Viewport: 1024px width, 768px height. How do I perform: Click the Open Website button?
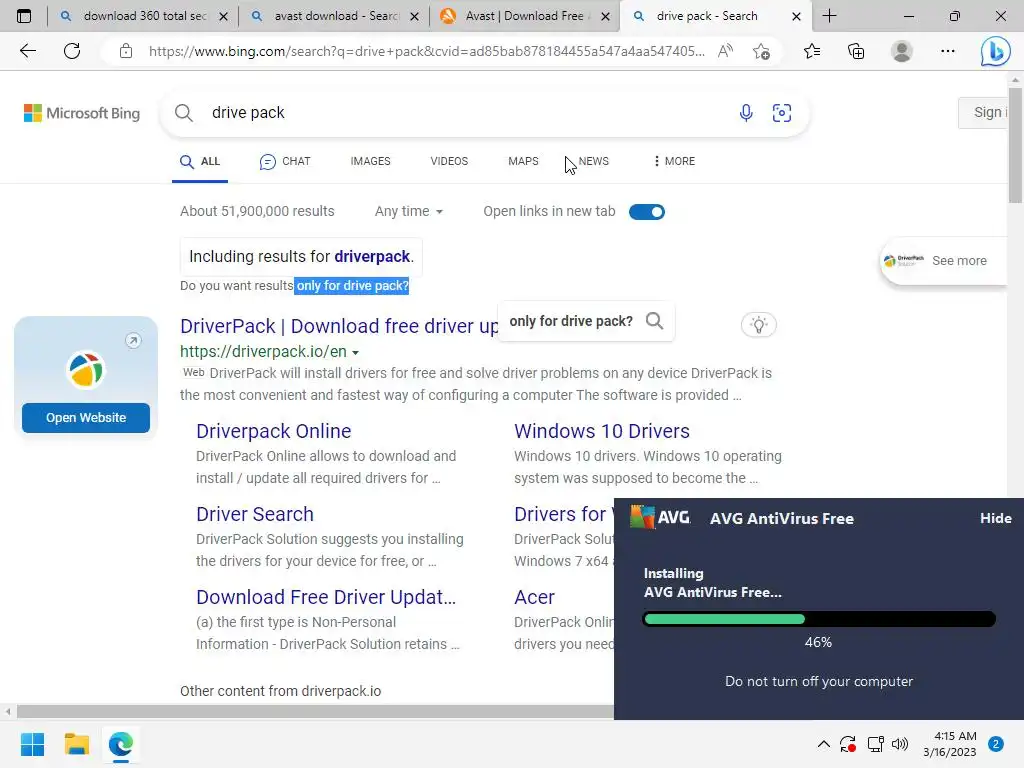click(x=86, y=418)
